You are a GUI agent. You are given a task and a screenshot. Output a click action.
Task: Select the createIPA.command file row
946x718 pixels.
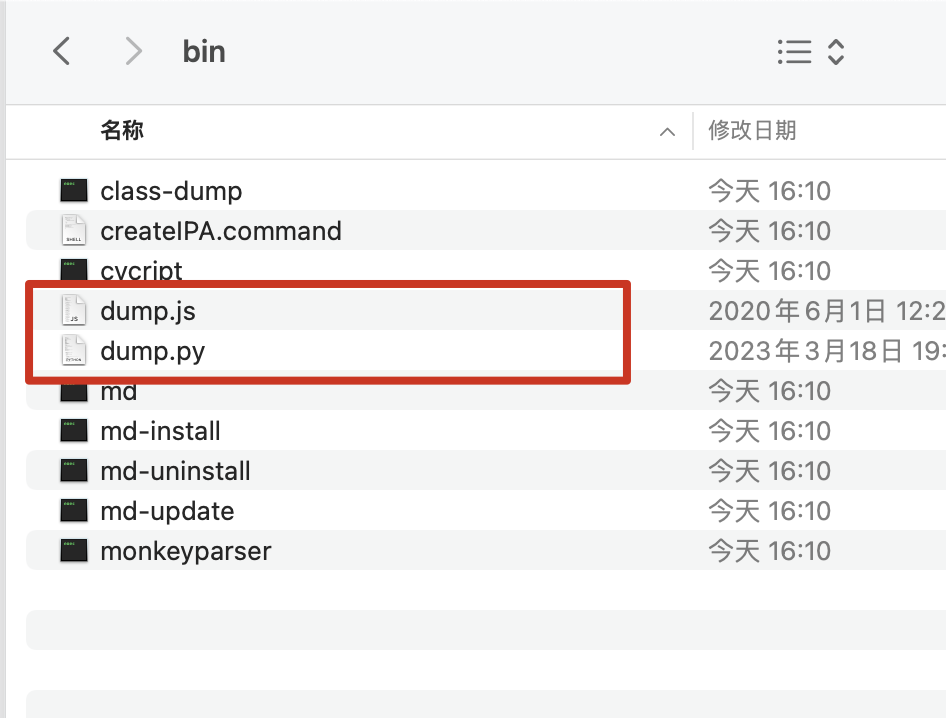(220, 231)
